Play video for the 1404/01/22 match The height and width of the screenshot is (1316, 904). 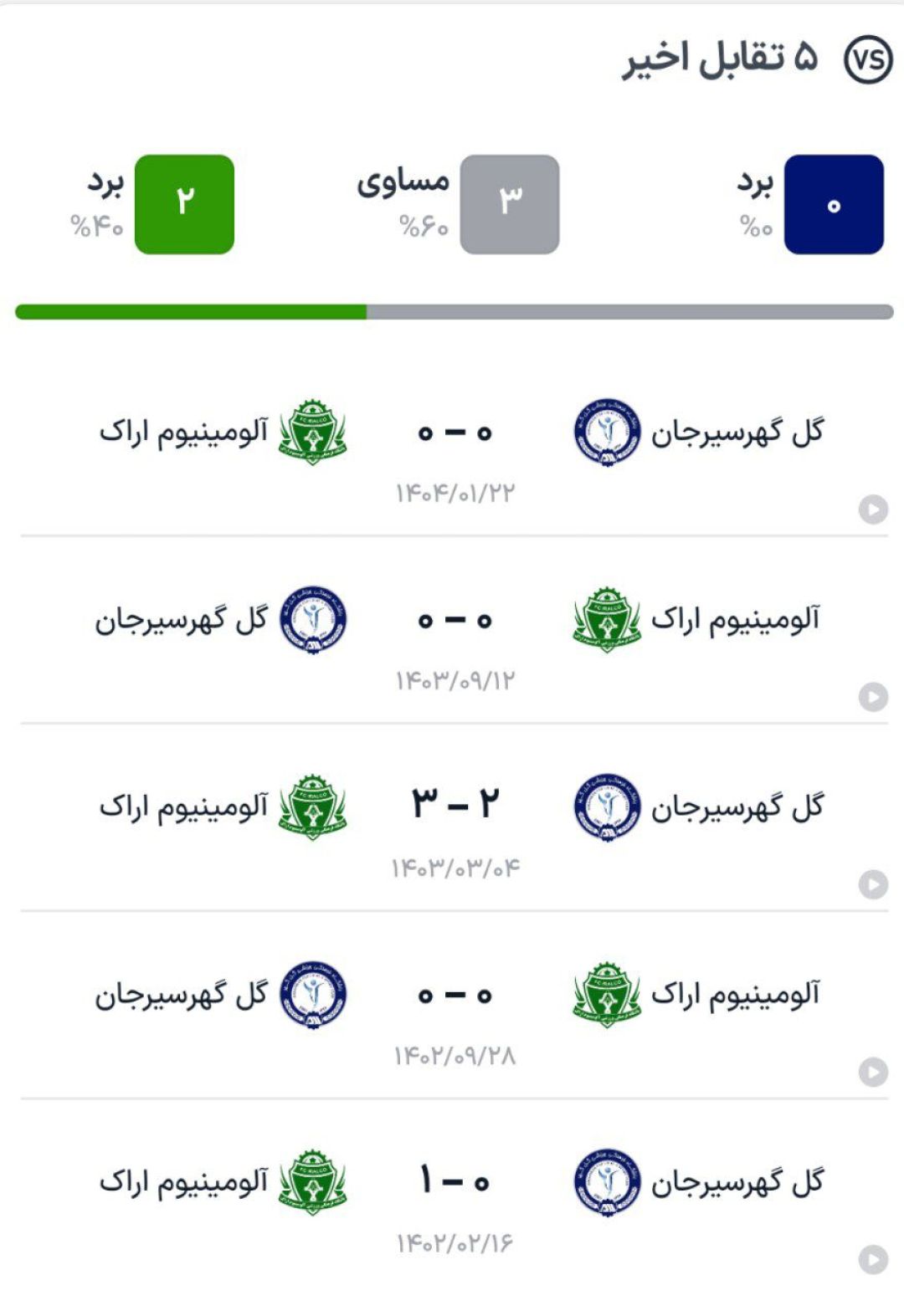tap(873, 510)
